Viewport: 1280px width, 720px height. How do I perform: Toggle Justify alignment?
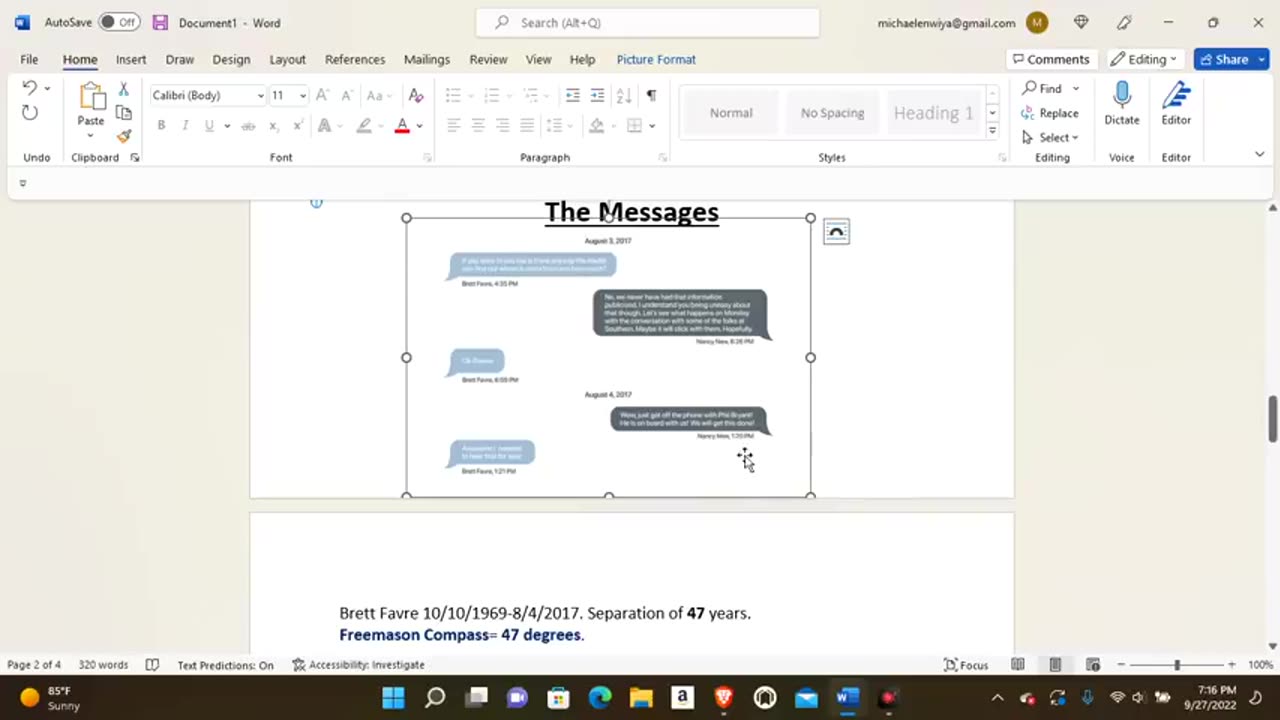527,126
